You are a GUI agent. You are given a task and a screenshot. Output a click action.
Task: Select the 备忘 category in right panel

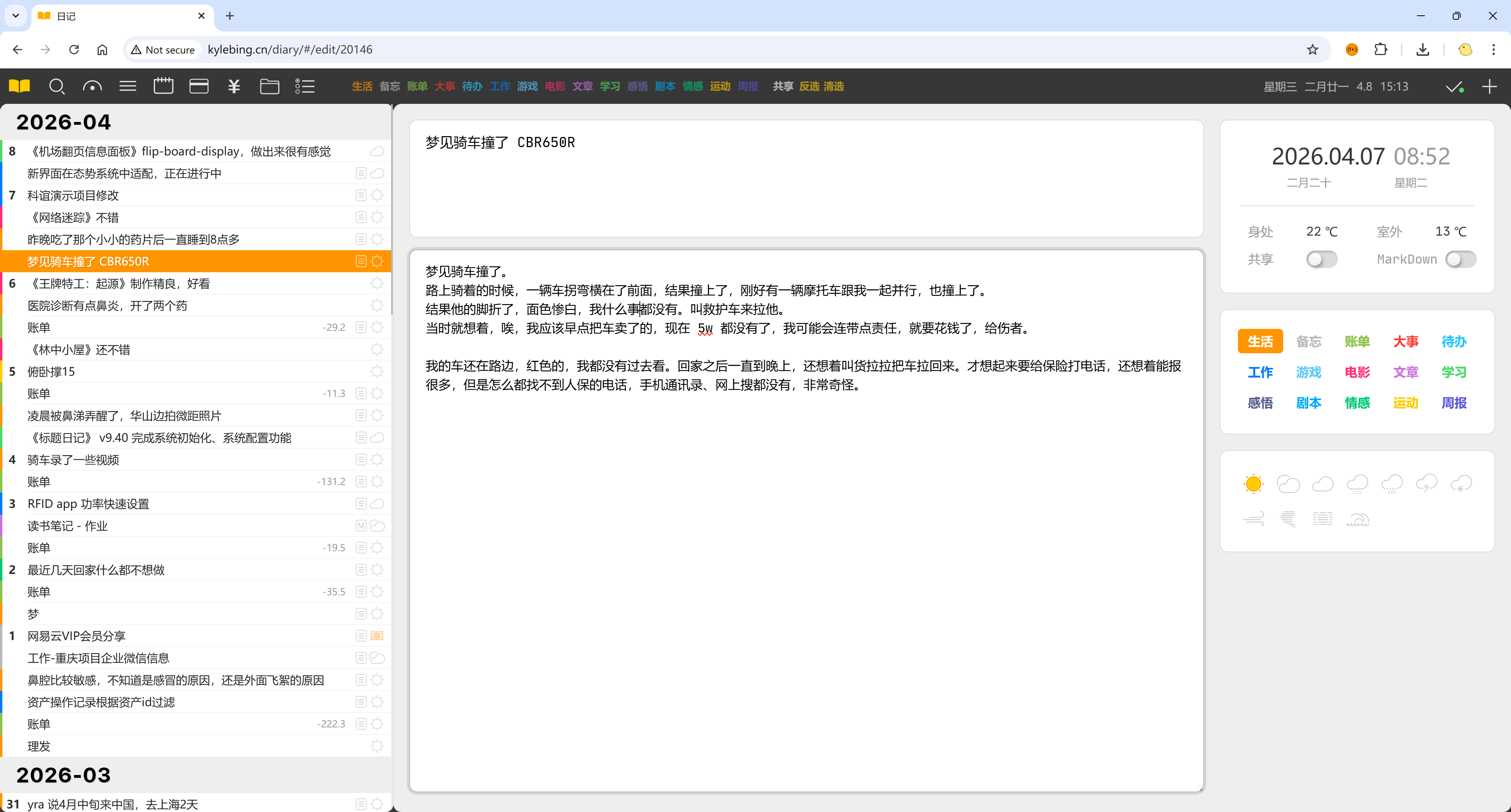pyautogui.click(x=1309, y=341)
